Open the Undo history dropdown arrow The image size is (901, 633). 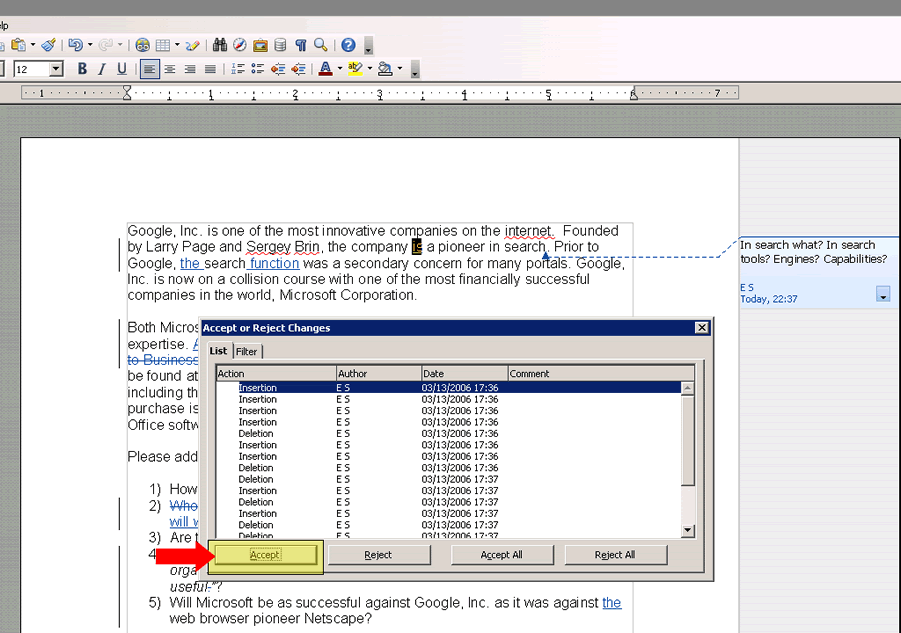coord(90,45)
